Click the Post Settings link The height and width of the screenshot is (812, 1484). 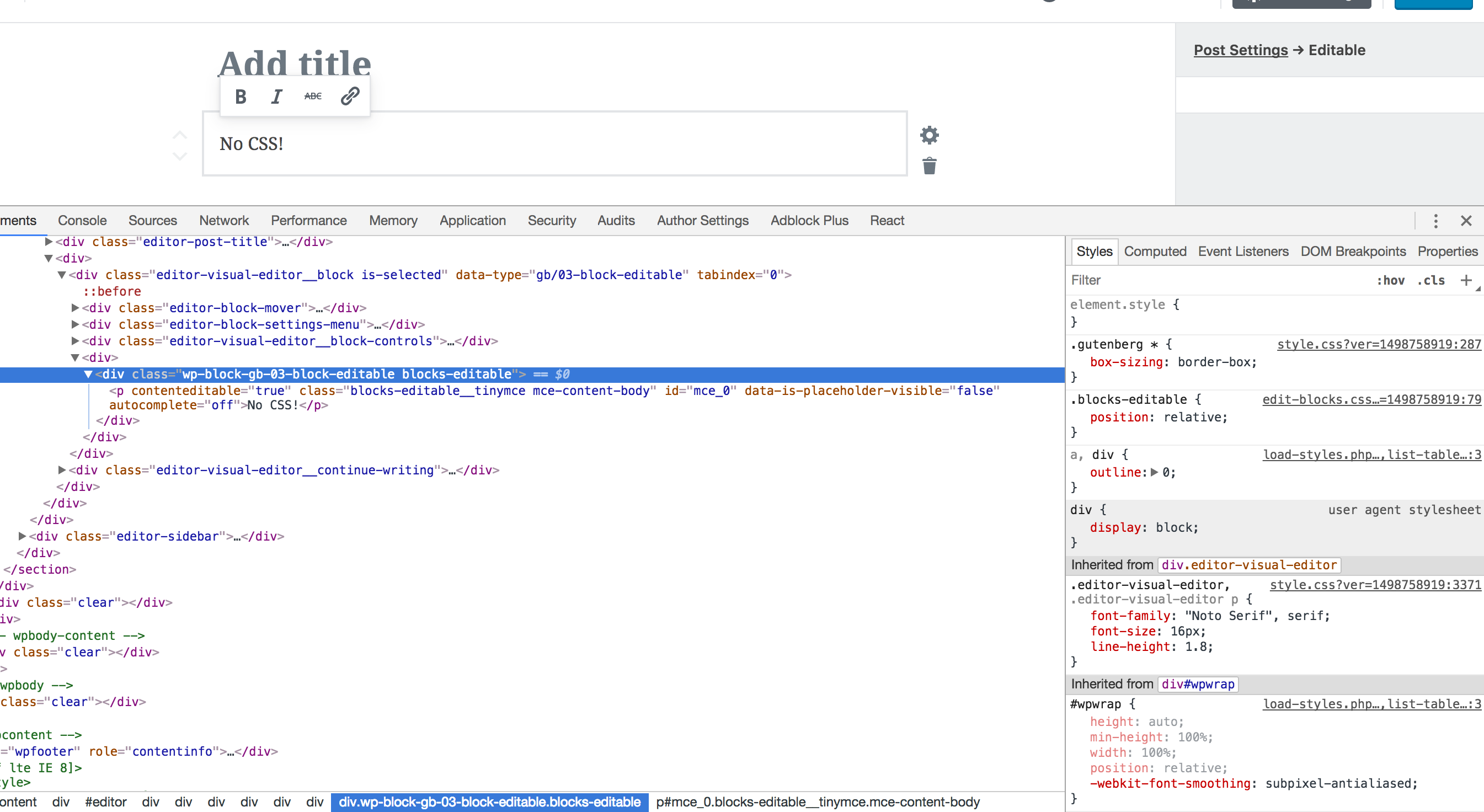(1240, 50)
